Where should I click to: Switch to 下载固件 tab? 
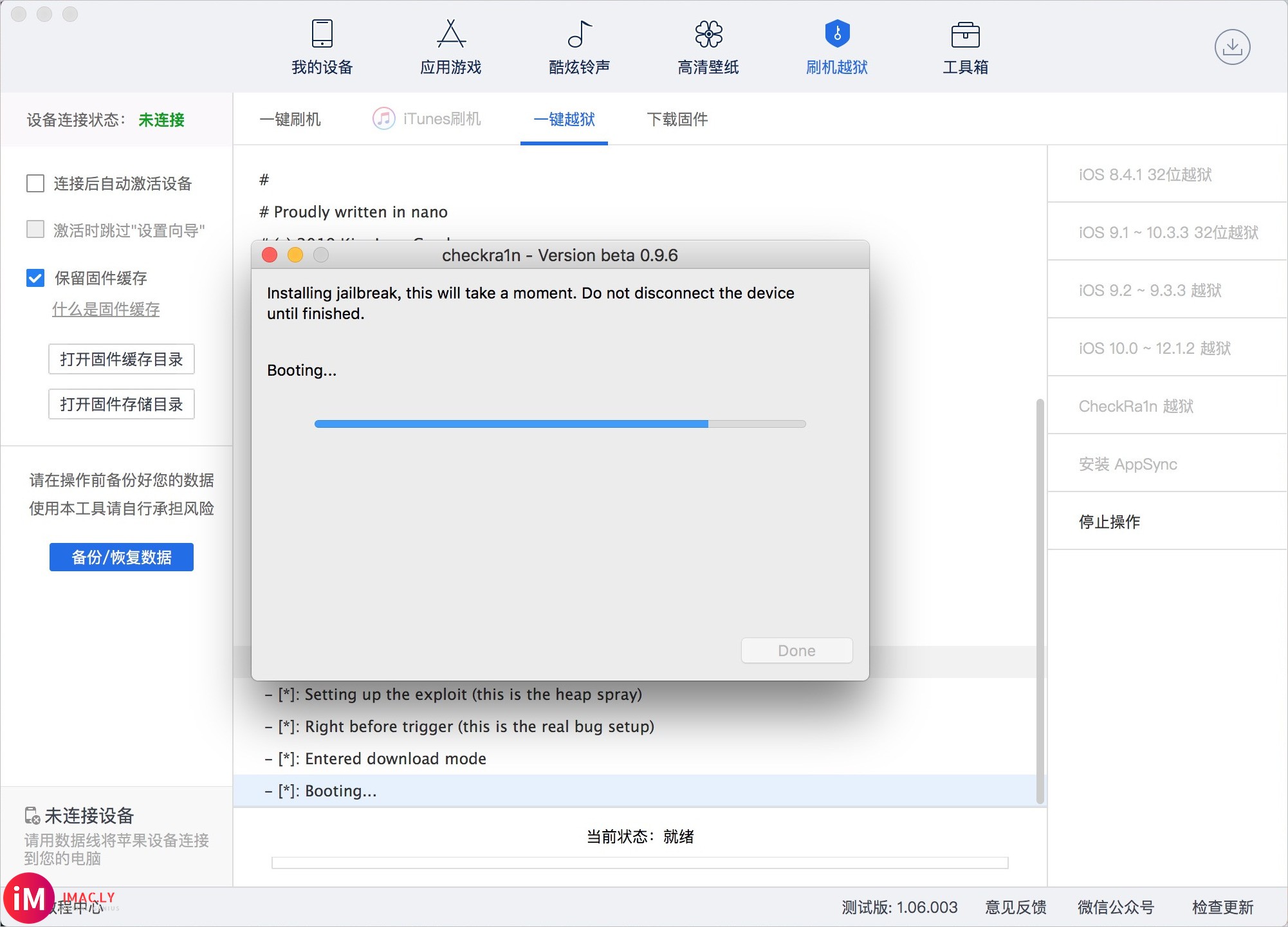pyautogui.click(x=677, y=119)
